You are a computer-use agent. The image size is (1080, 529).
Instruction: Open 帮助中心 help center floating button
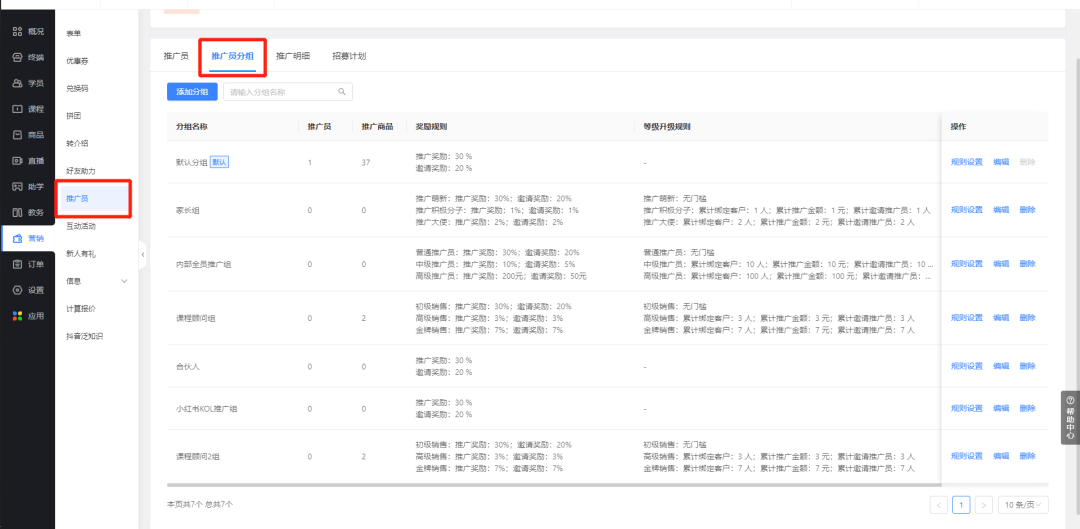pos(1070,417)
